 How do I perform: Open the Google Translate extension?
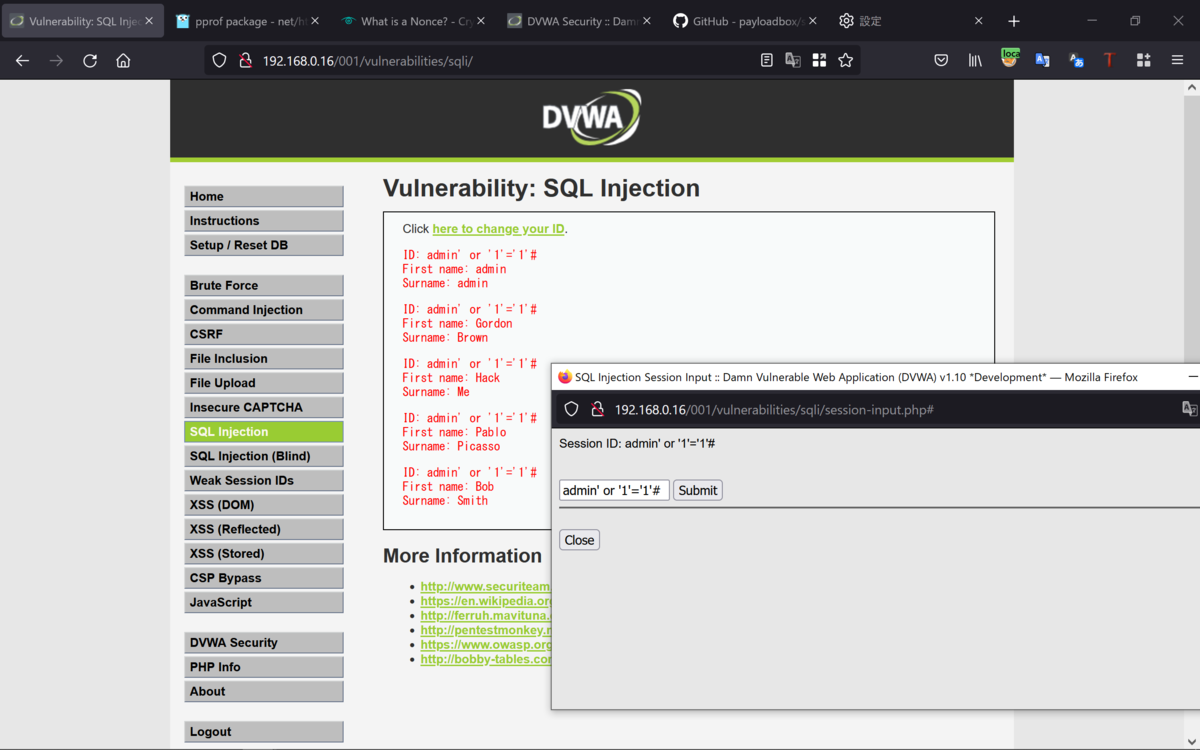1042,60
